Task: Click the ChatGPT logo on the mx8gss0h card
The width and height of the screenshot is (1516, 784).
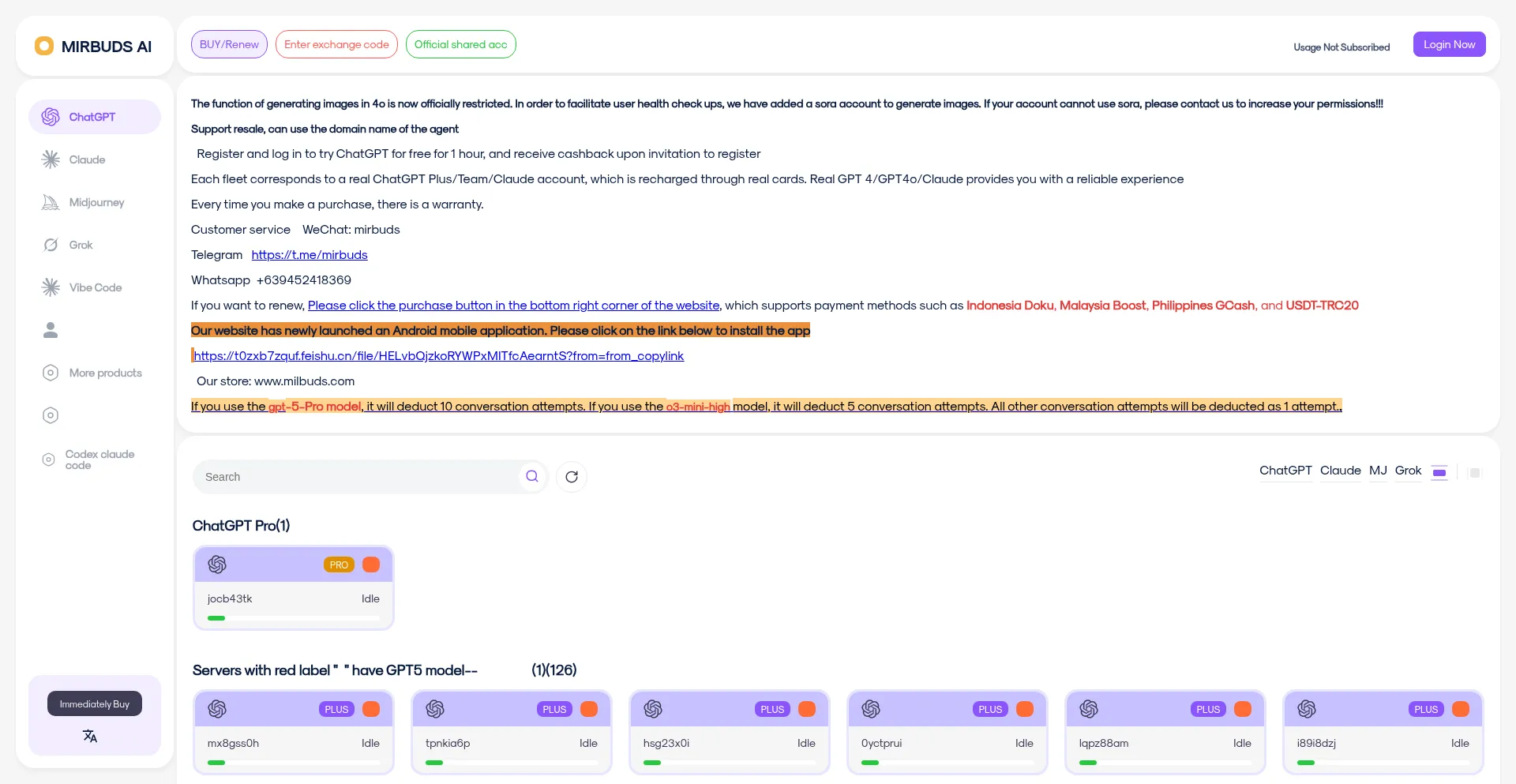Action: [217, 709]
